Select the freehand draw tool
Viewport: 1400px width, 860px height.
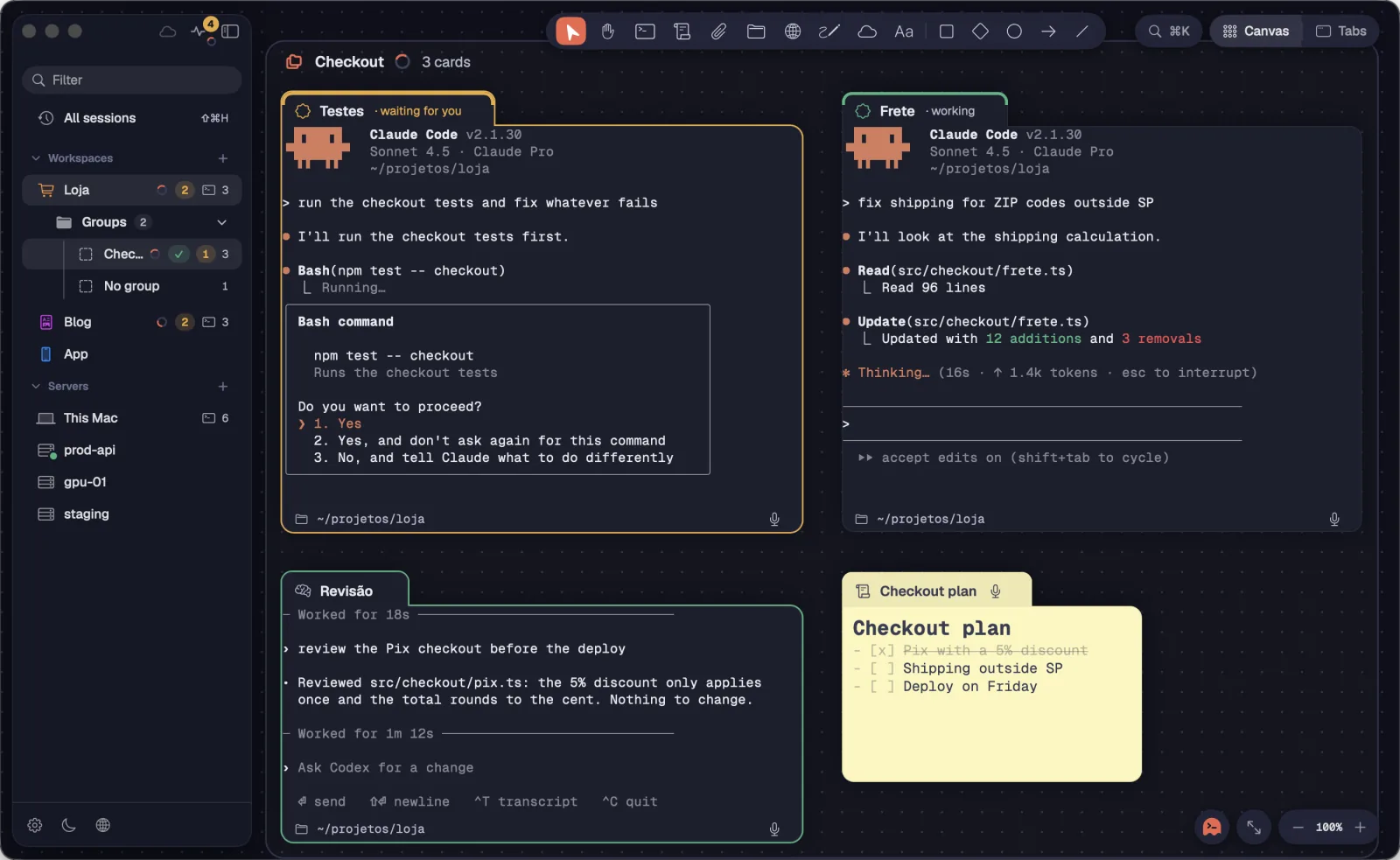coord(829,31)
